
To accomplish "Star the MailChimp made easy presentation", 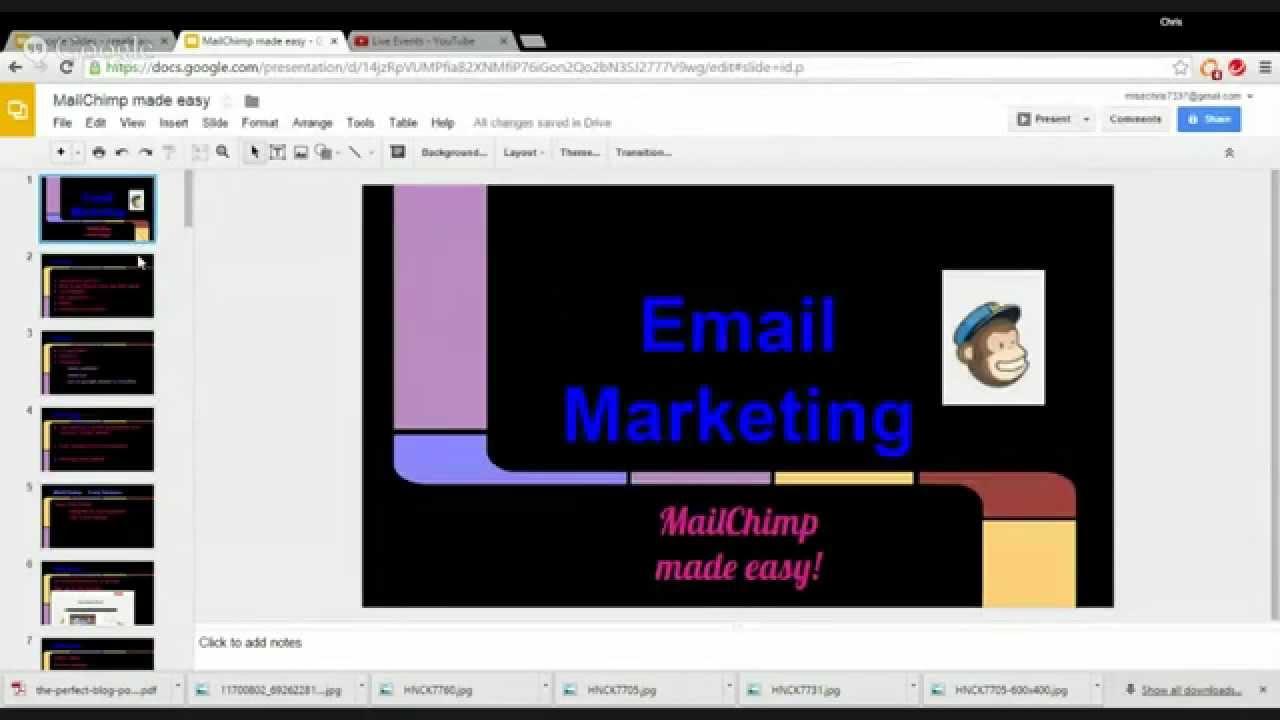I will tap(227, 101).
